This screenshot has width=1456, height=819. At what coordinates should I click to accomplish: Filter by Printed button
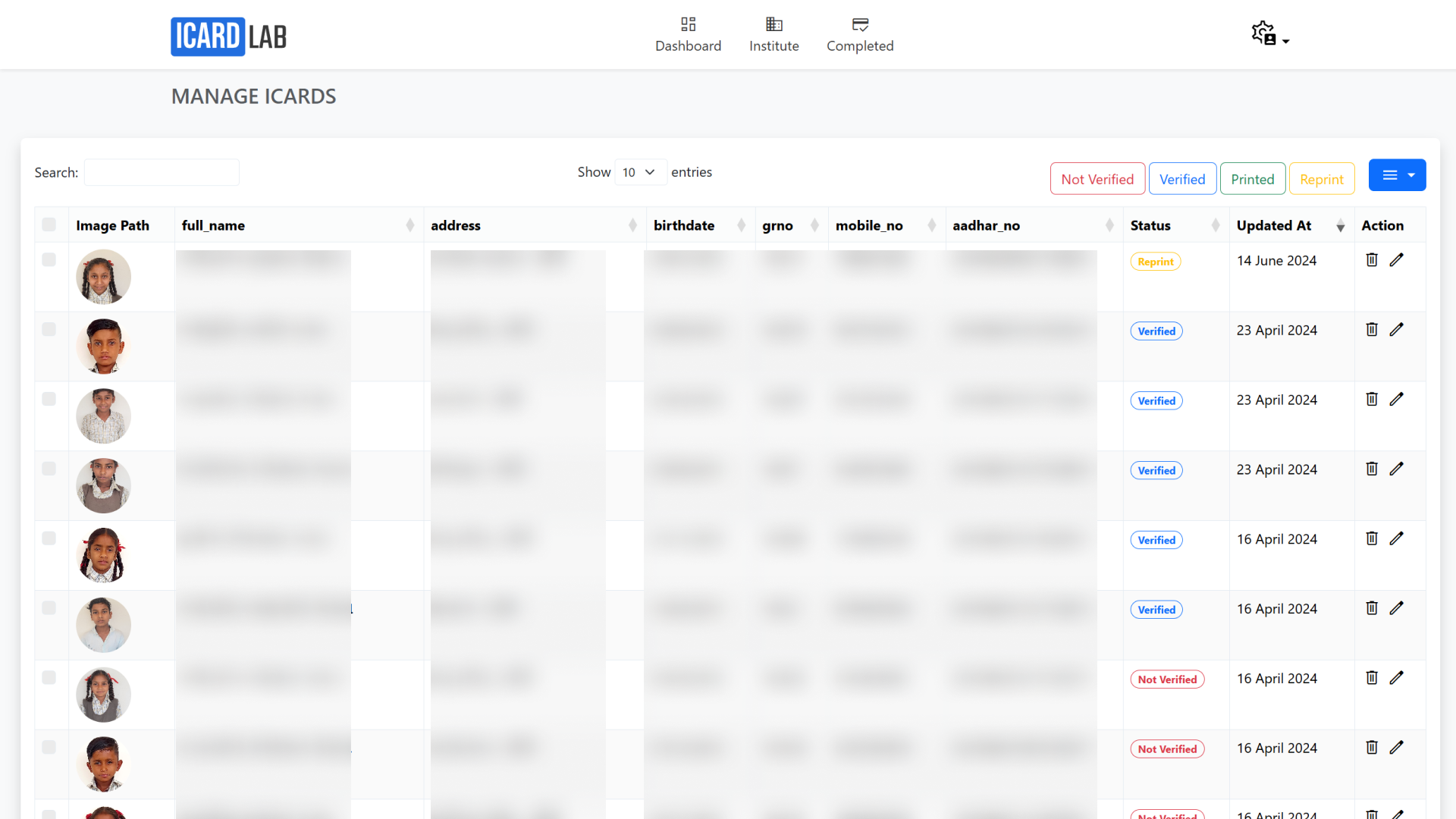1252,179
